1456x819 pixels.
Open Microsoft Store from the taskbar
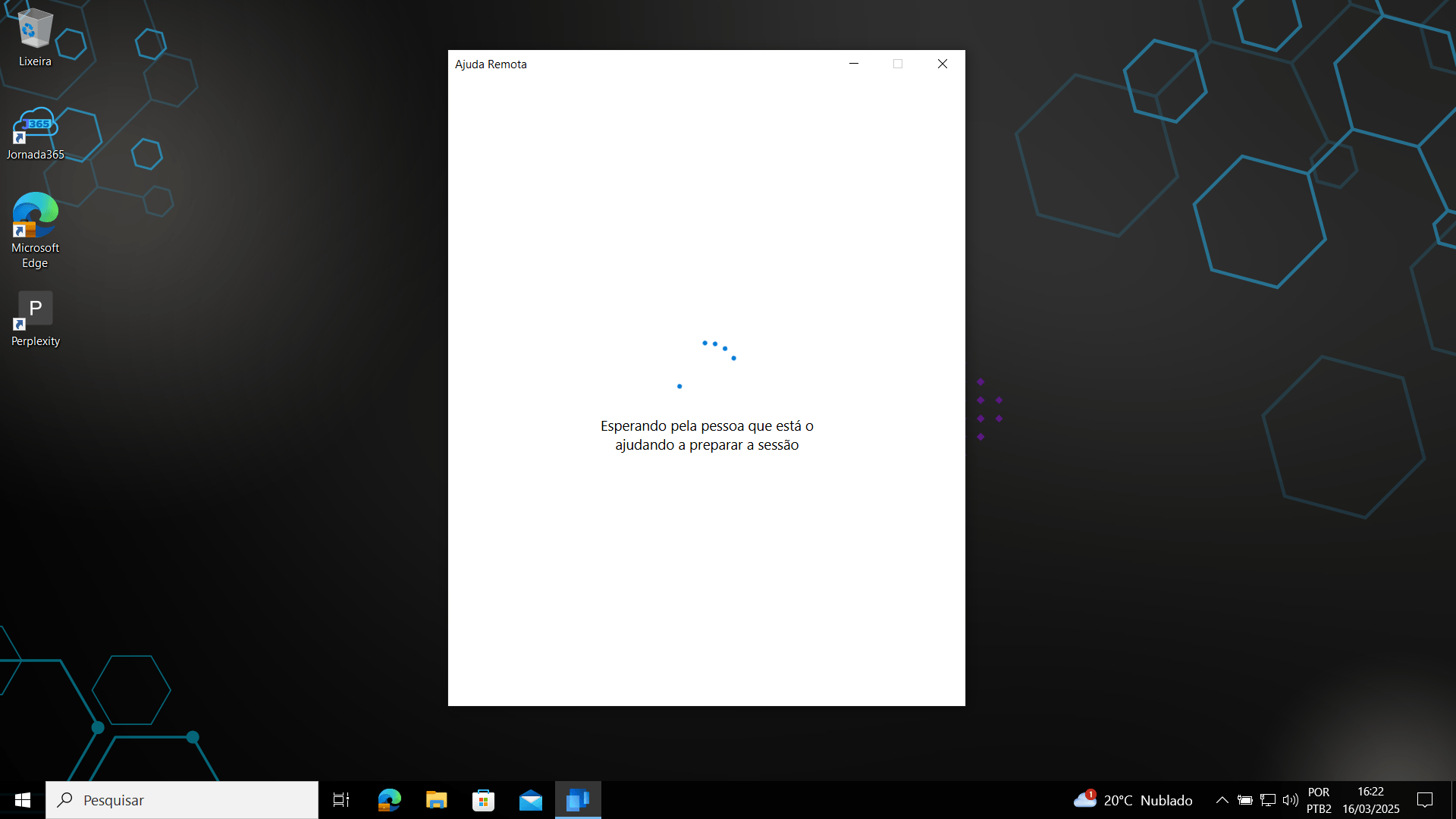(483, 800)
